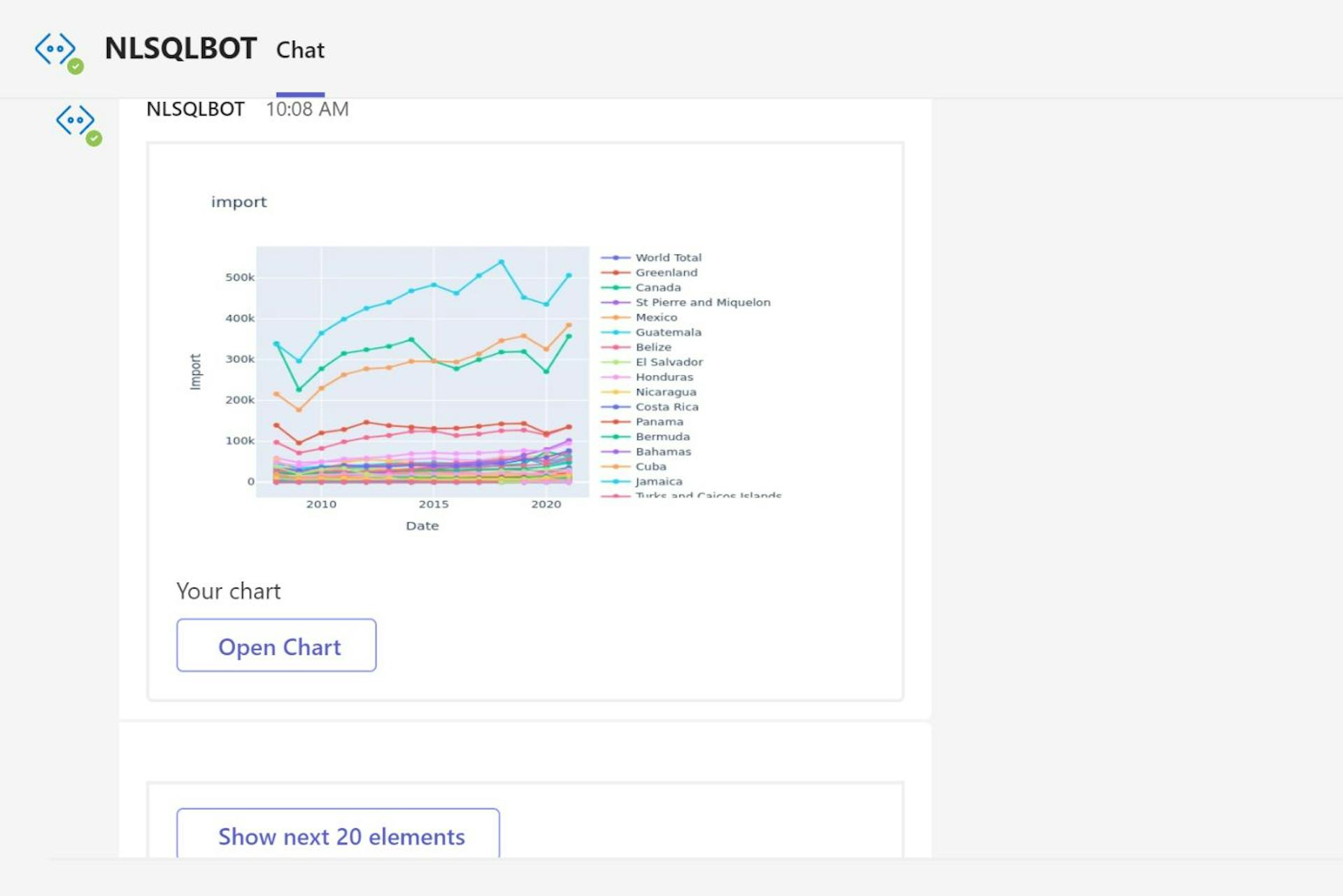Click the Belize color swatch in the legend
The width and height of the screenshot is (1343, 896).
(616, 347)
